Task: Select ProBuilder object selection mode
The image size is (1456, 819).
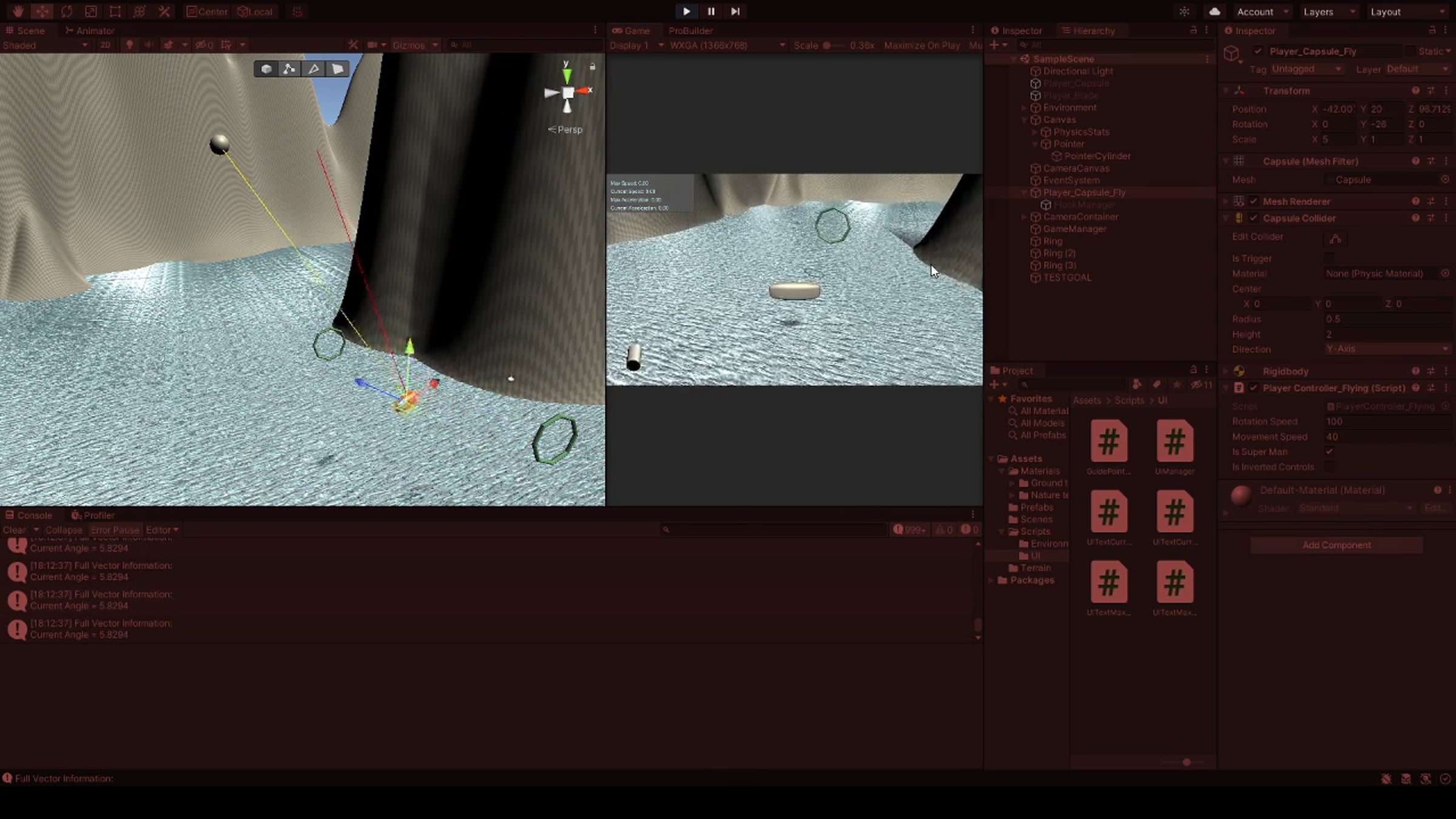Action: [266, 69]
